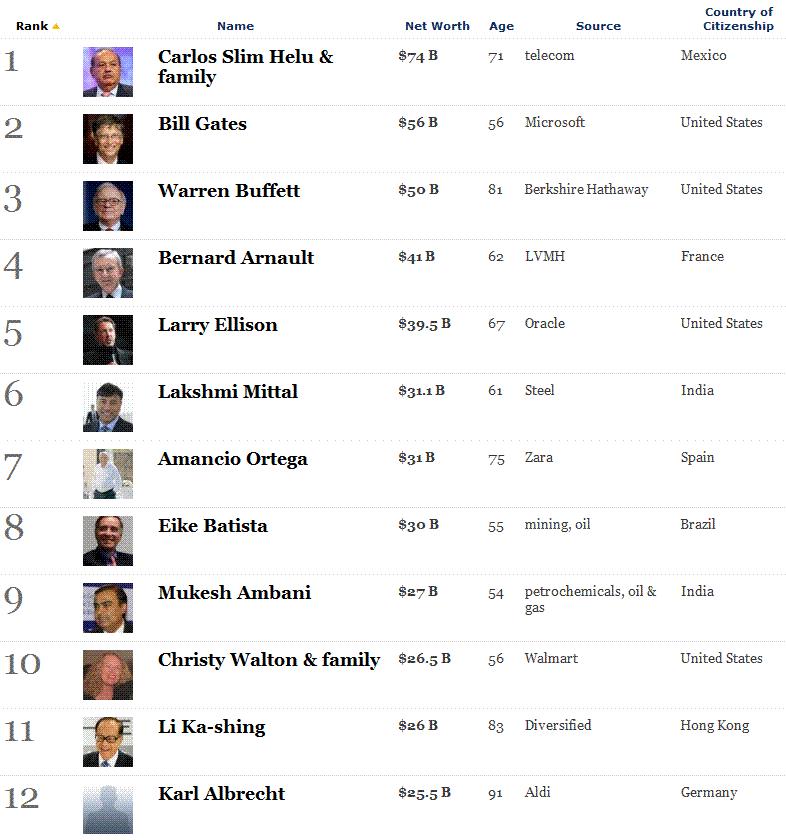The height and width of the screenshot is (840, 786).
Task: Open Lakshmi Mittal profile link
Action: [x=228, y=392]
